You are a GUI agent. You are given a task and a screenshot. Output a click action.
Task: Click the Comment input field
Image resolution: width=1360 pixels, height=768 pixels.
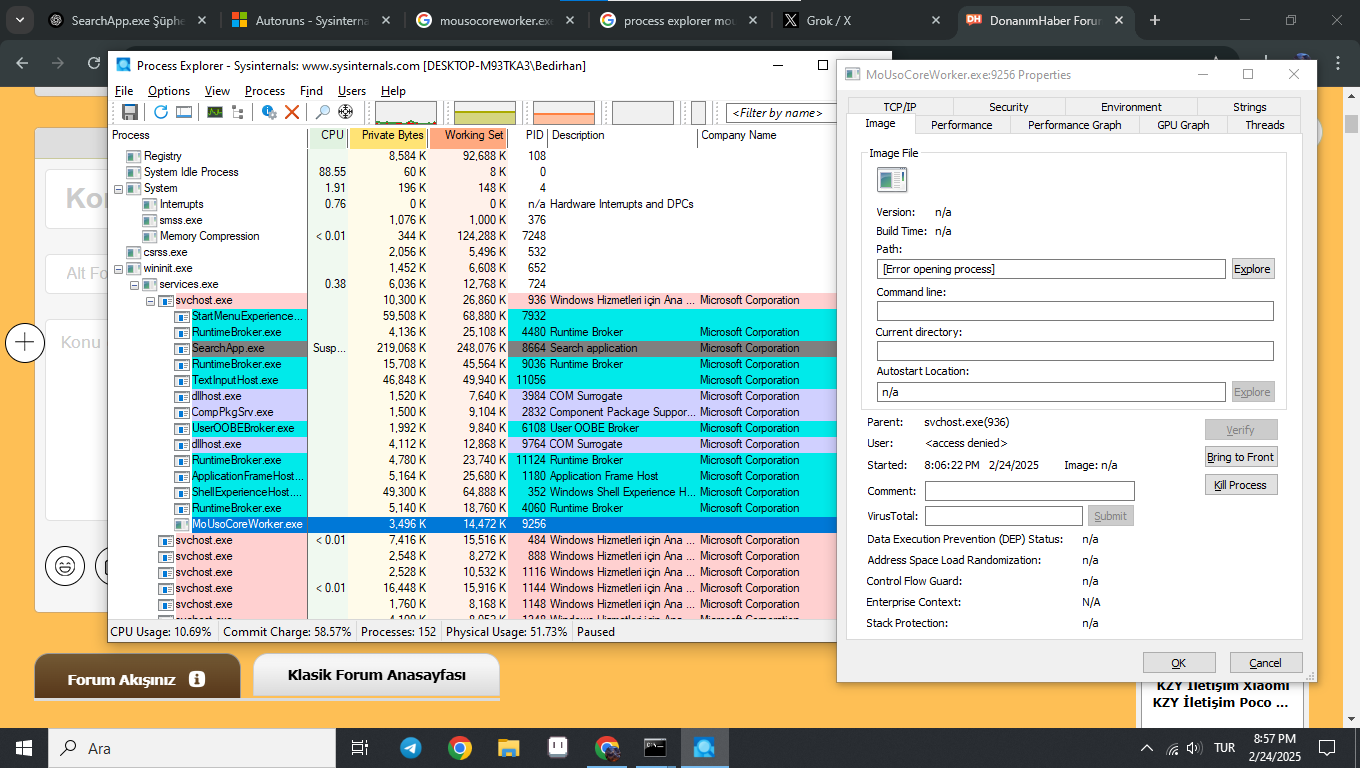pos(1030,491)
